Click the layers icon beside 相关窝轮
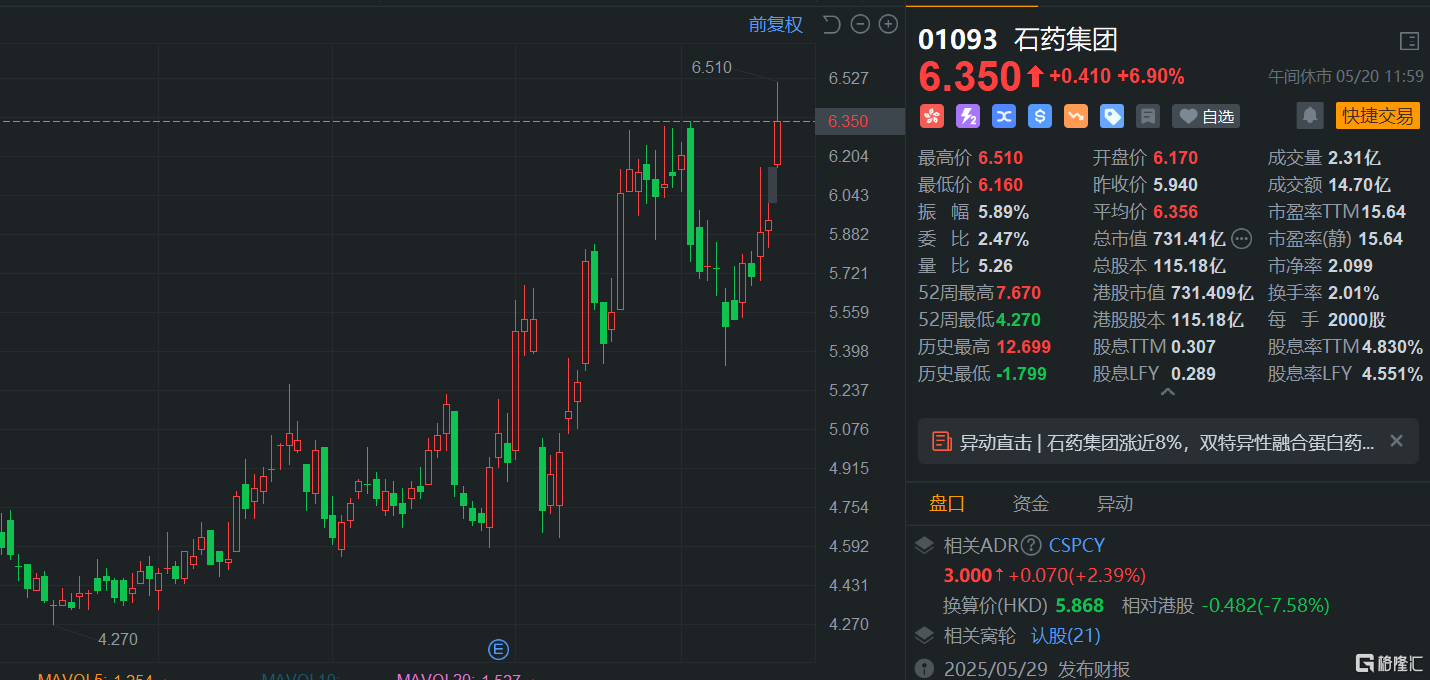 coord(925,636)
